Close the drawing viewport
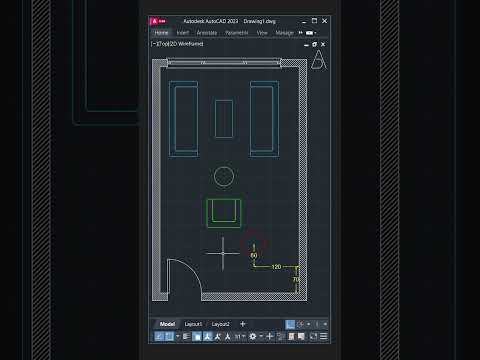 (323, 44)
